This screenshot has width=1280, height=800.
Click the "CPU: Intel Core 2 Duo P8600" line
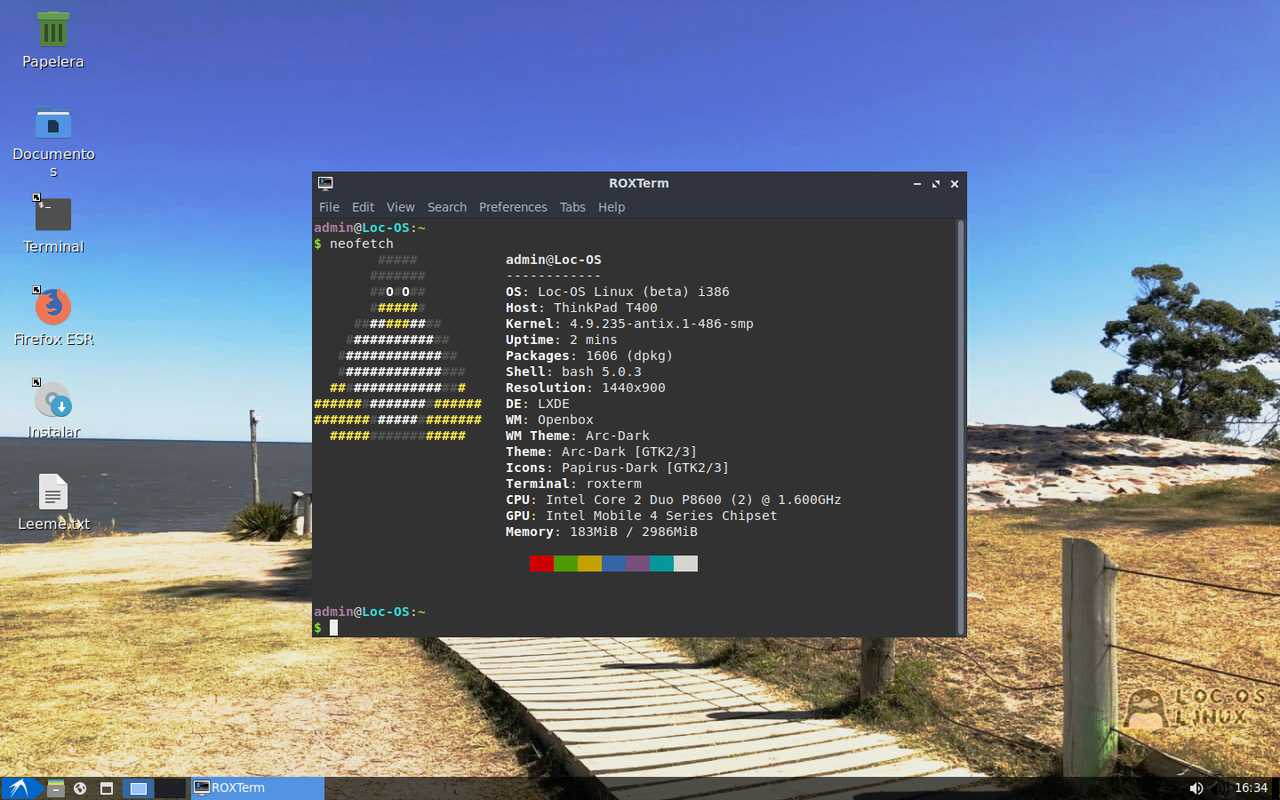[674, 500]
